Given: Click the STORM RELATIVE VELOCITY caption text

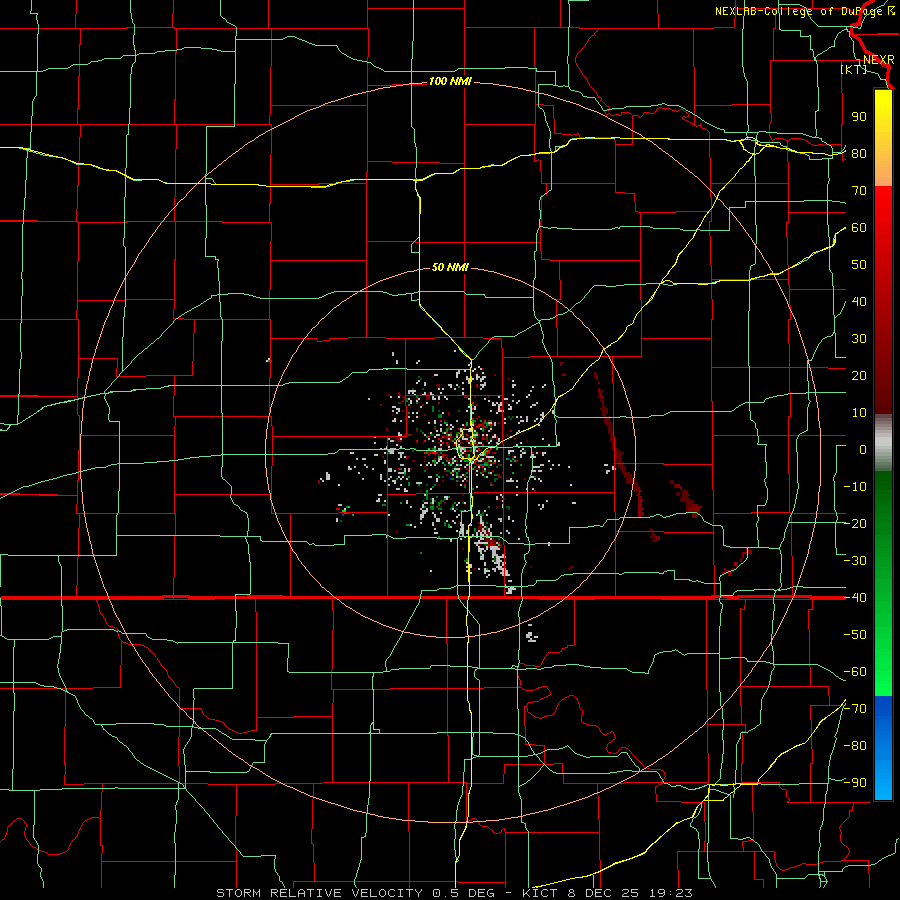Looking at the screenshot, I should coord(320,893).
